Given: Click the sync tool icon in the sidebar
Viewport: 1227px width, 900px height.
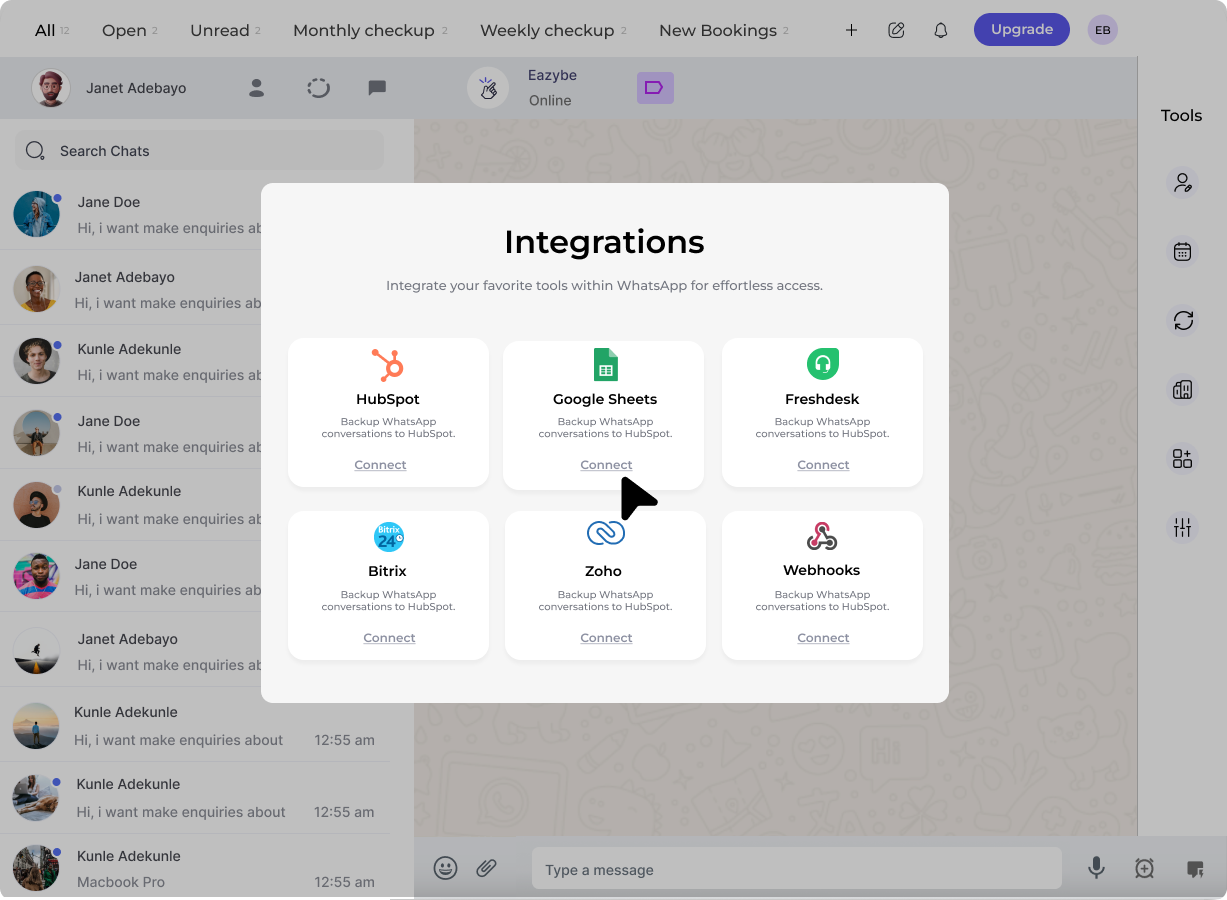Looking at the screenshot, I should (1182, 320).
